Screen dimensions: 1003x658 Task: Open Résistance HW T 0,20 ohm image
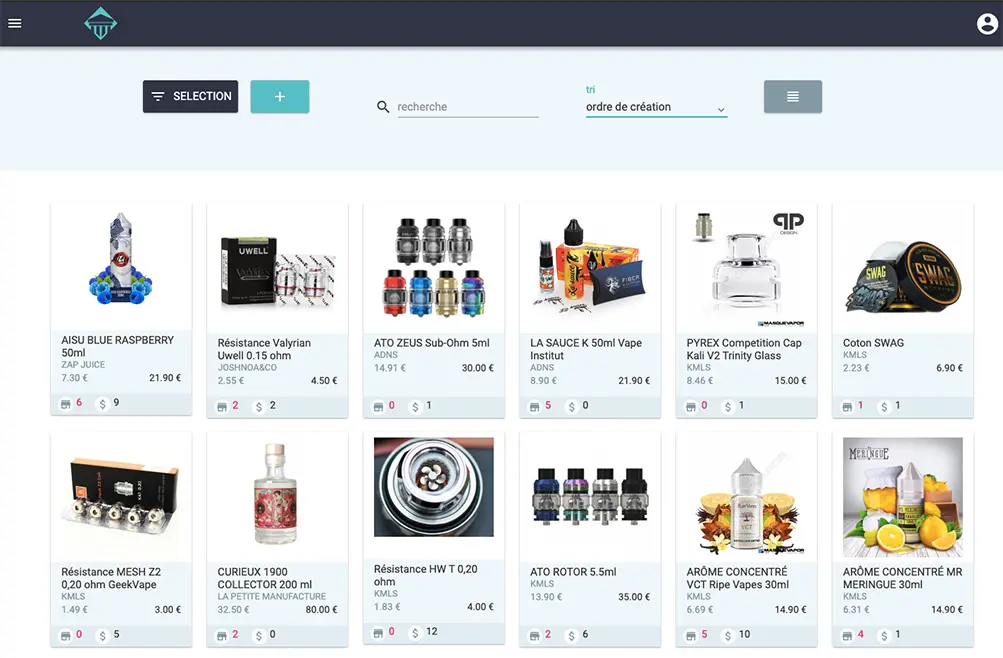coord(434,487)
